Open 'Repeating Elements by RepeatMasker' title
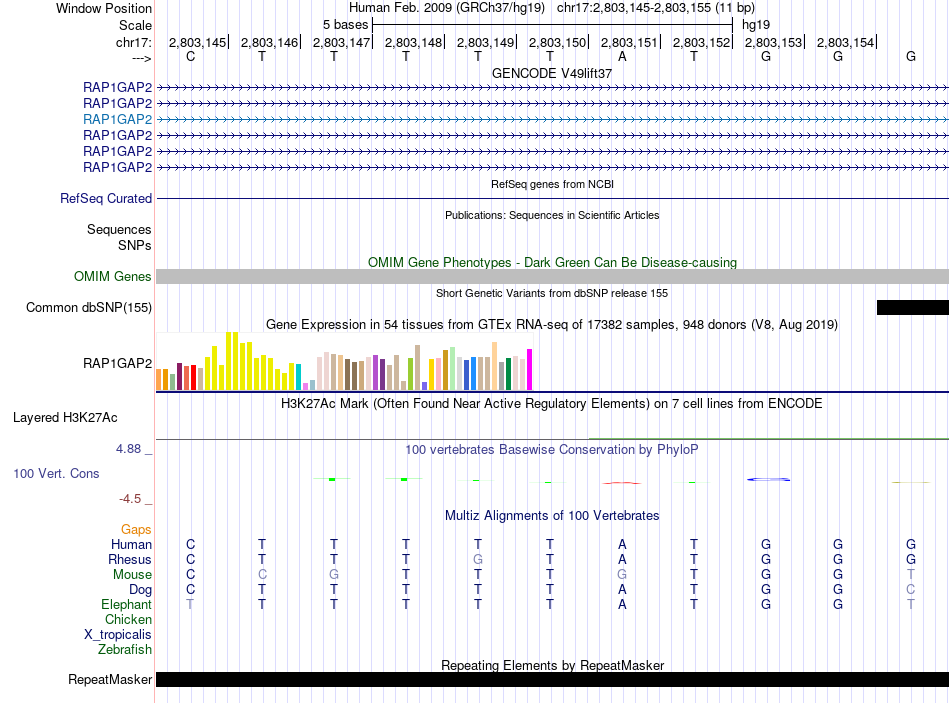Viewport: 950px width, 703px height. [x=552, y=665]
